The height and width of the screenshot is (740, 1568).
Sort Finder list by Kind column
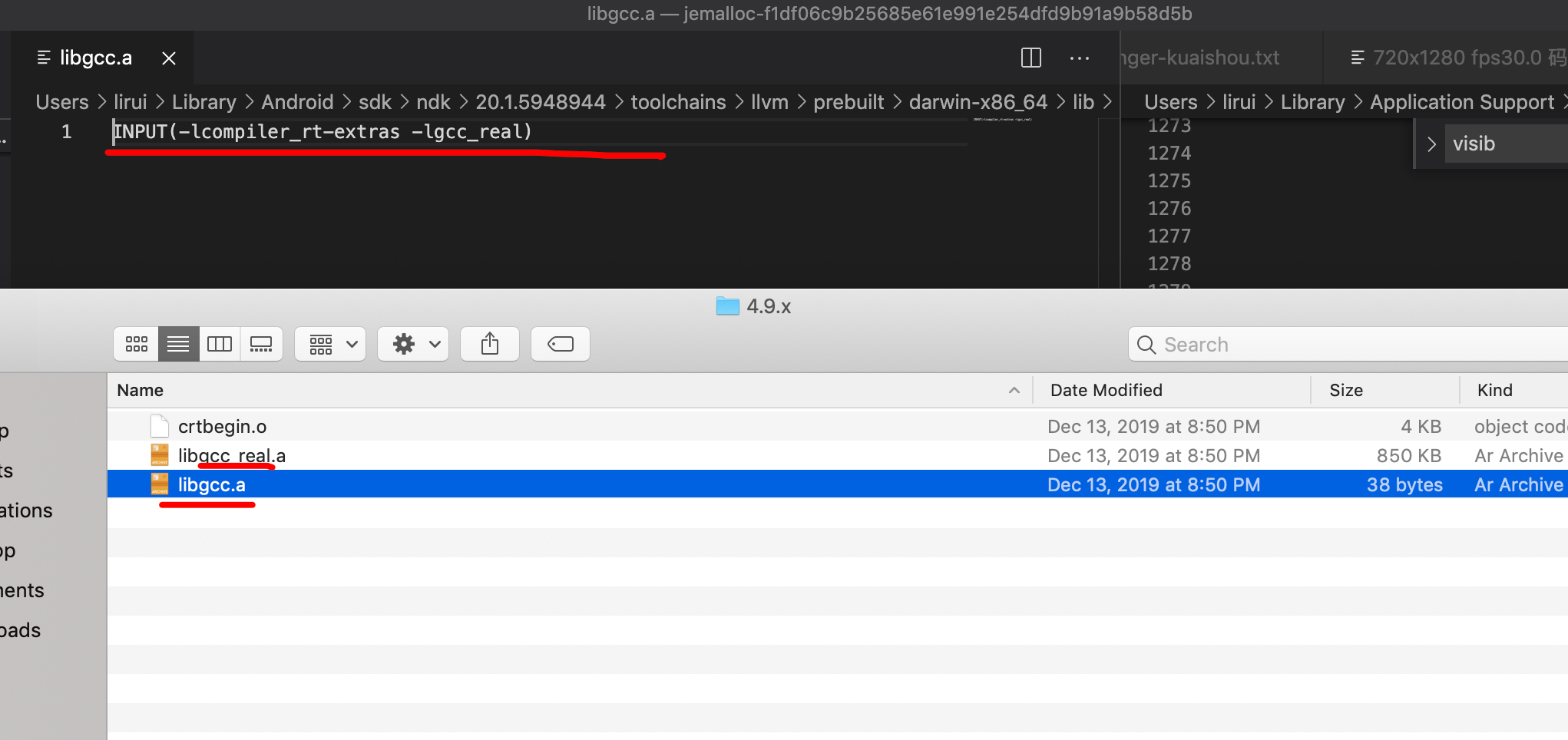1514,390
